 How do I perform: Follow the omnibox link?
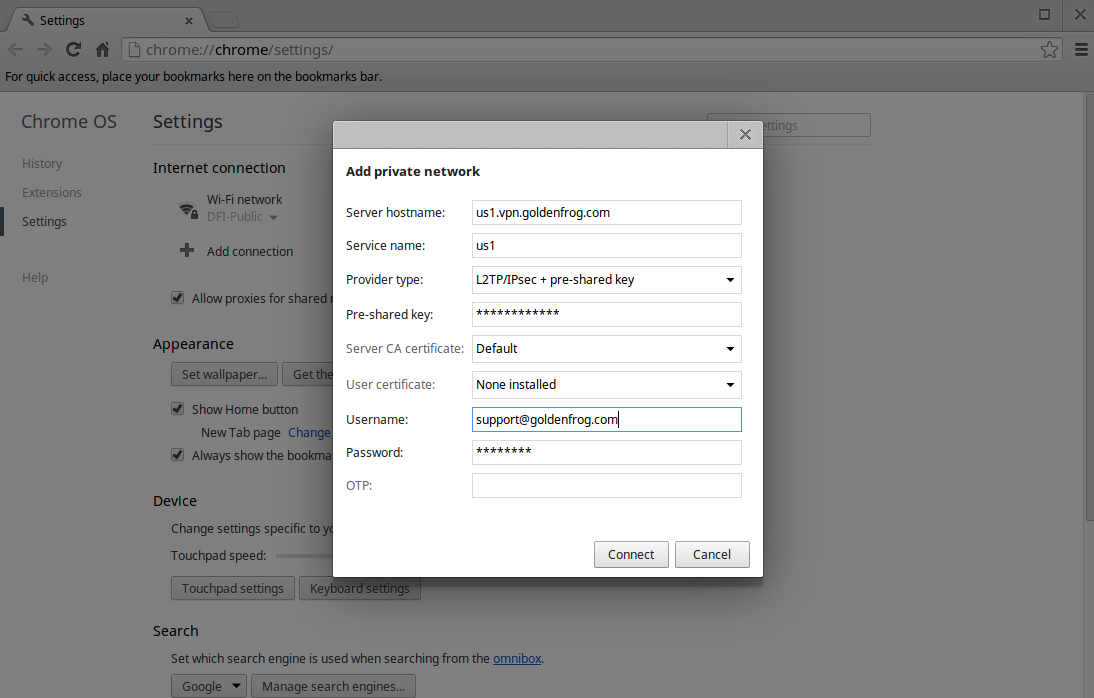click(x=517, y=658)
